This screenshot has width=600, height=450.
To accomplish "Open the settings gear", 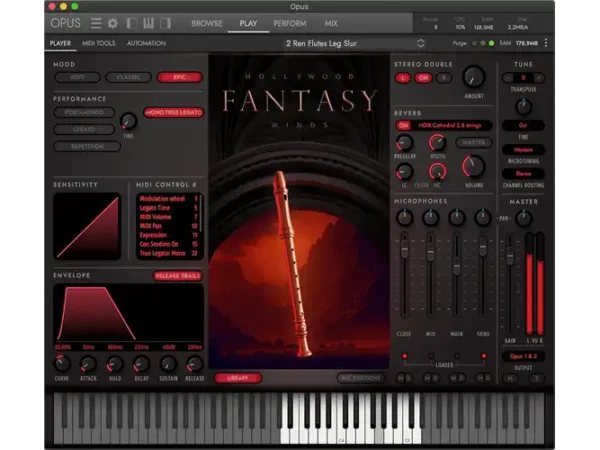I will [x=113, y=24].
